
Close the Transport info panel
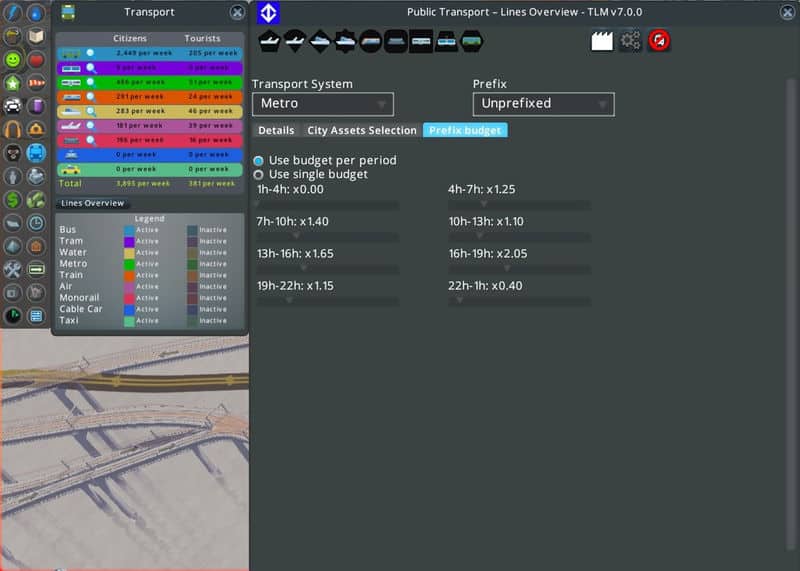coord(236,12)
